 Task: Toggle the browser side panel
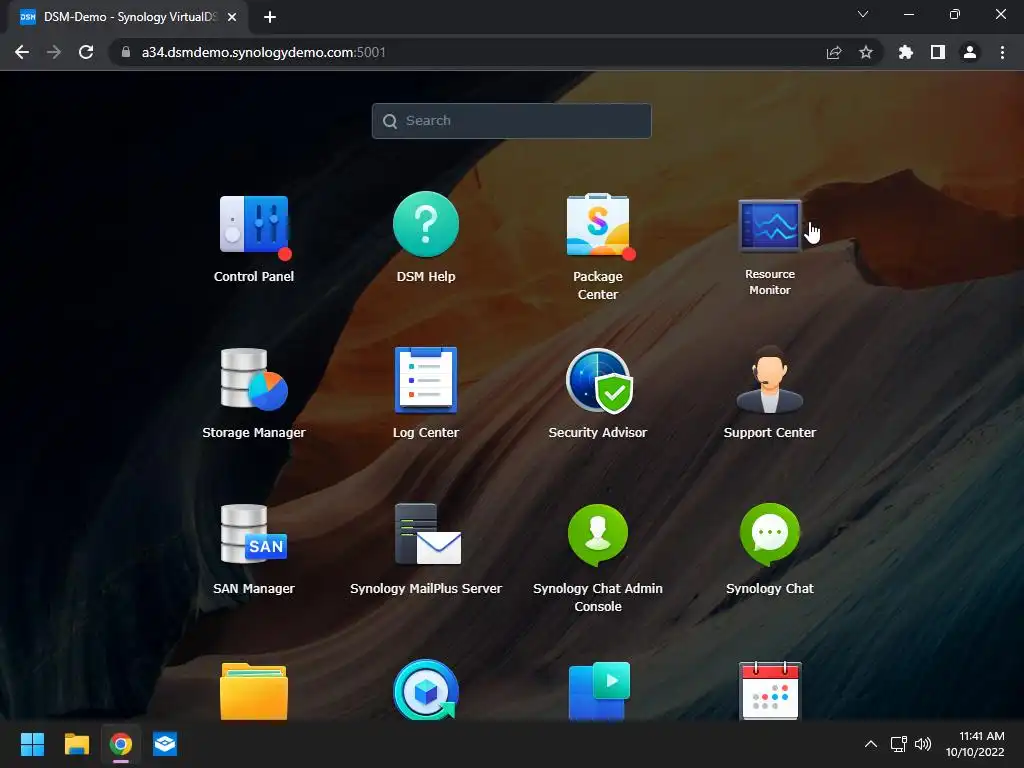coord(938,52)
